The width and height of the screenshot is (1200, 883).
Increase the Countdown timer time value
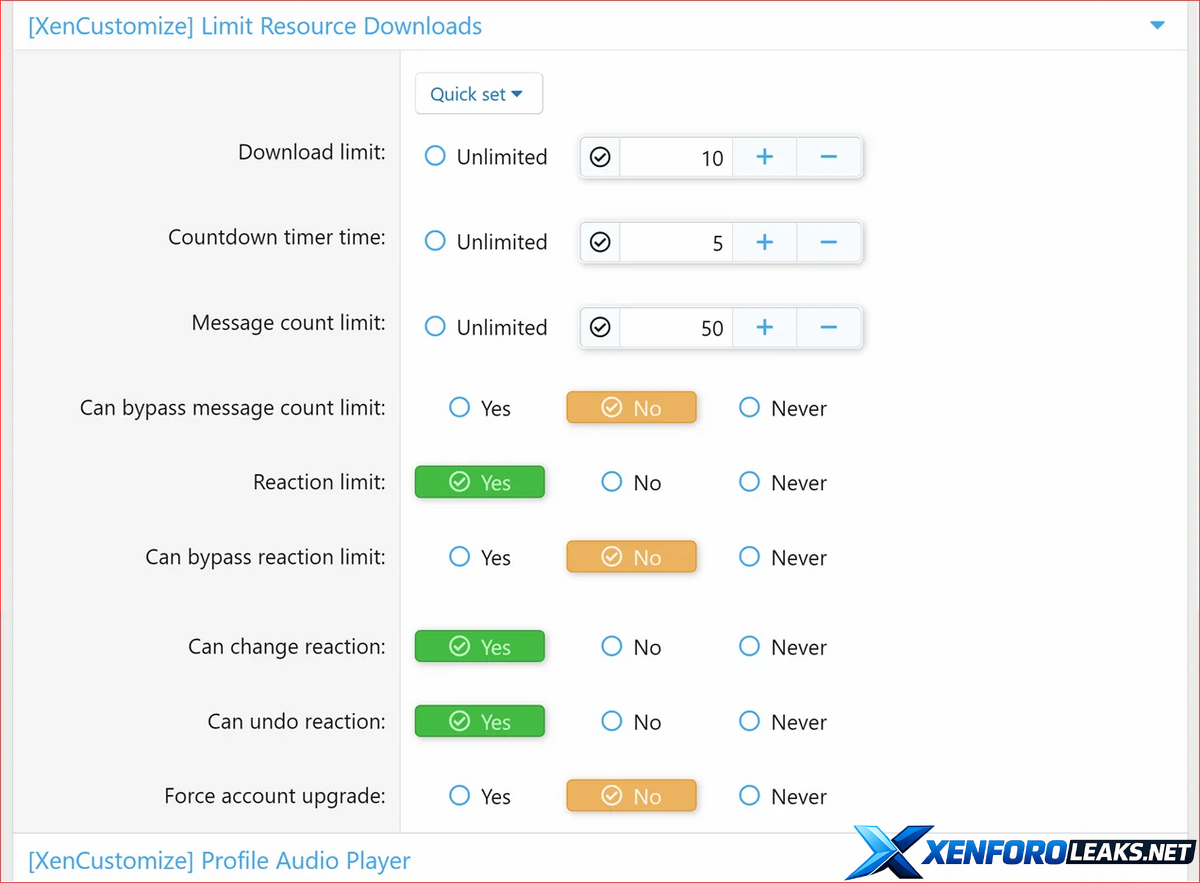764,242
